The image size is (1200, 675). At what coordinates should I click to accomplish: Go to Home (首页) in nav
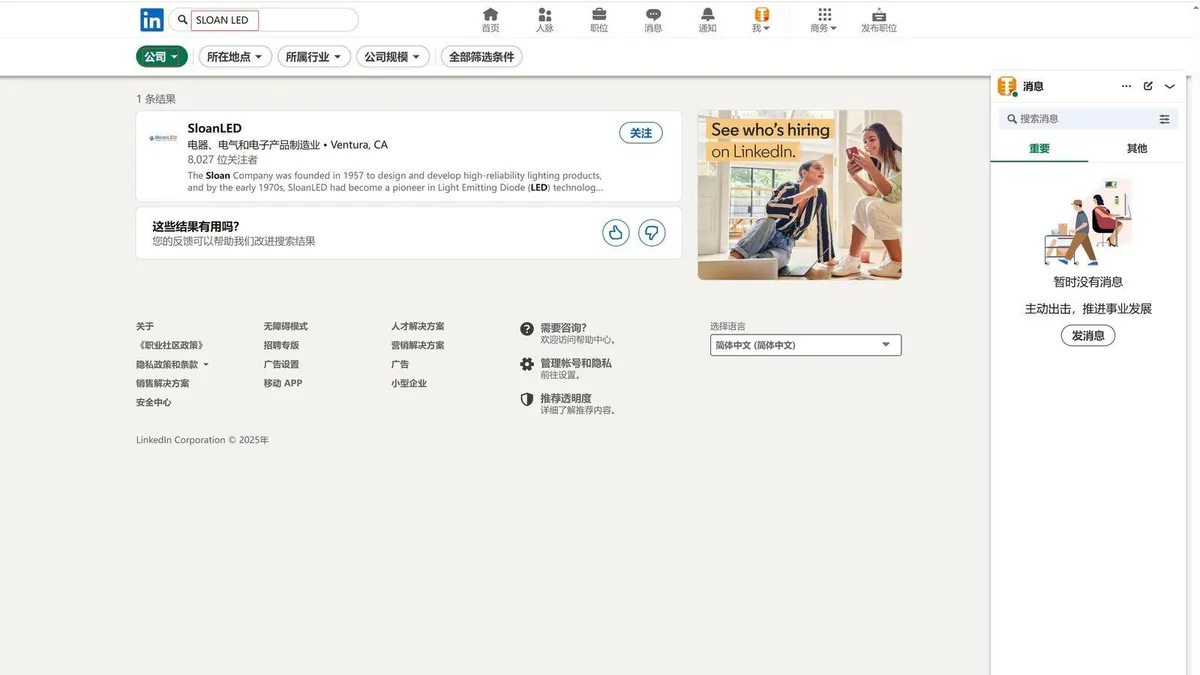[490, 20]
